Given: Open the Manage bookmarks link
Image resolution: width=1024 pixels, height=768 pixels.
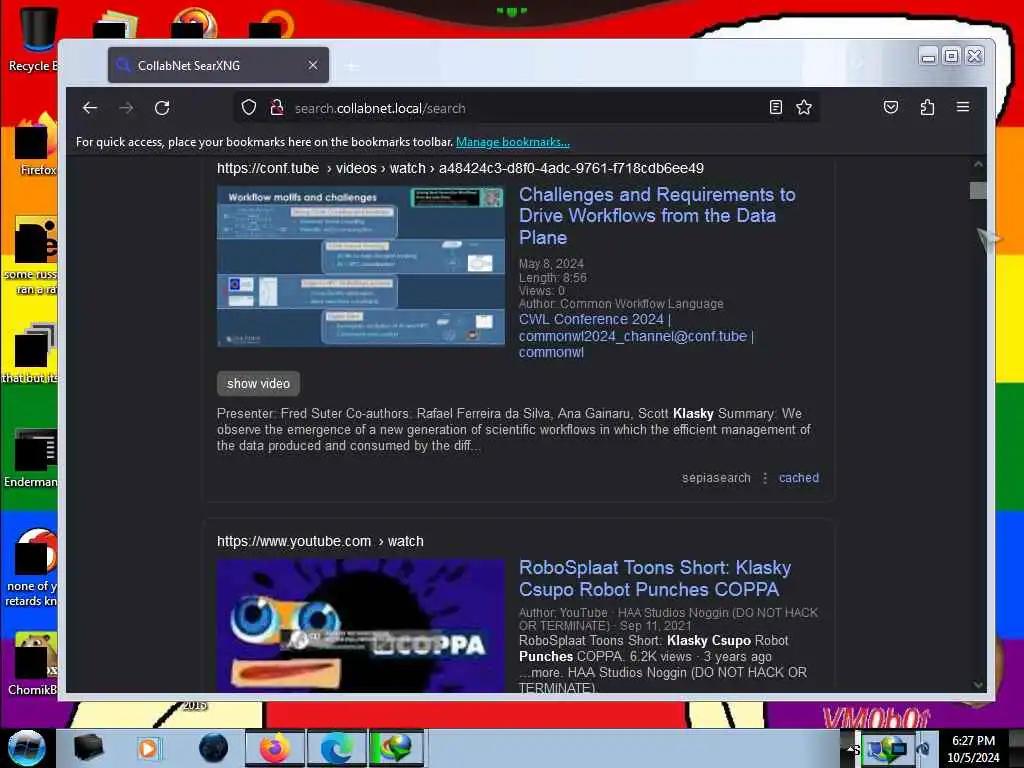Looking at the screenshot, I should coord(513,142).
